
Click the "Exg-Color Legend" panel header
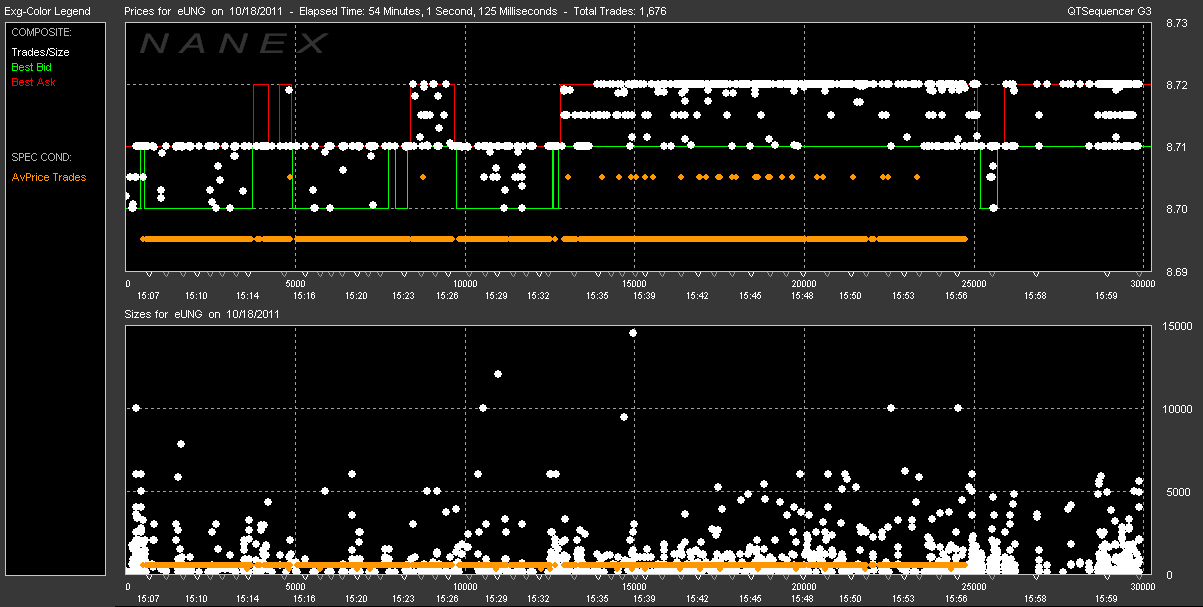point(47,11)
